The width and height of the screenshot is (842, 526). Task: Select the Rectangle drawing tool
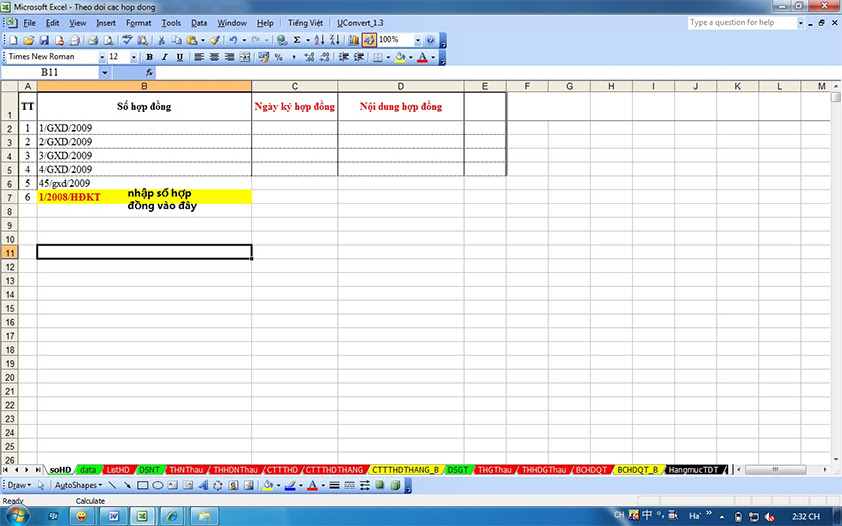point(142,485)
